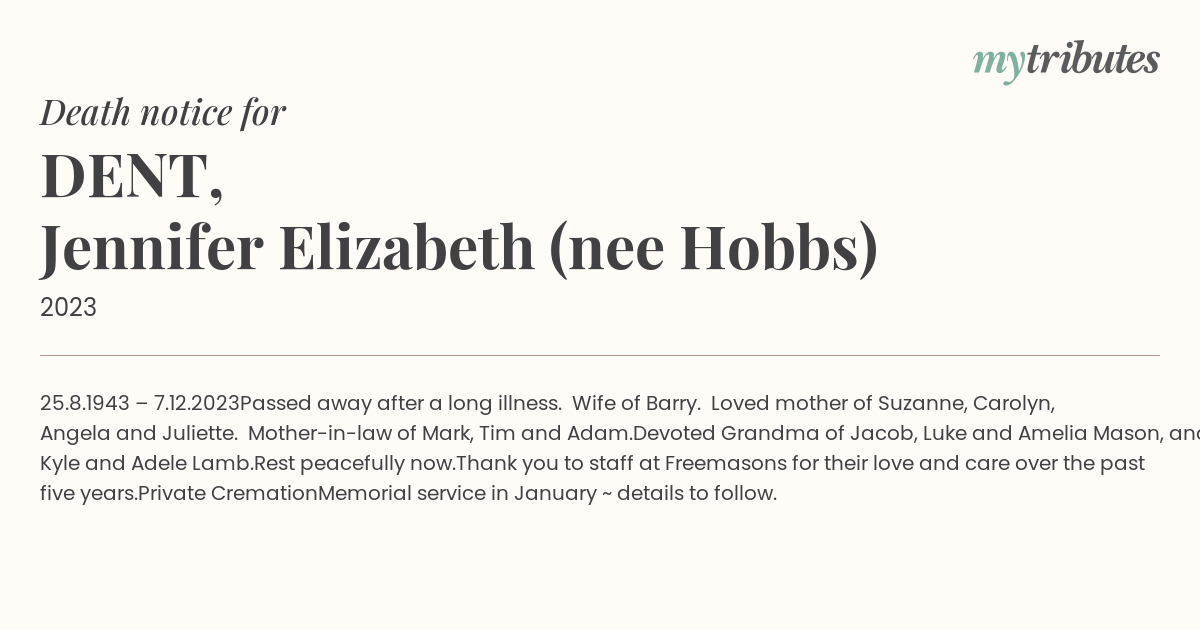Click the phrase "Rest peacefully now"

click(x=352, y=464)
